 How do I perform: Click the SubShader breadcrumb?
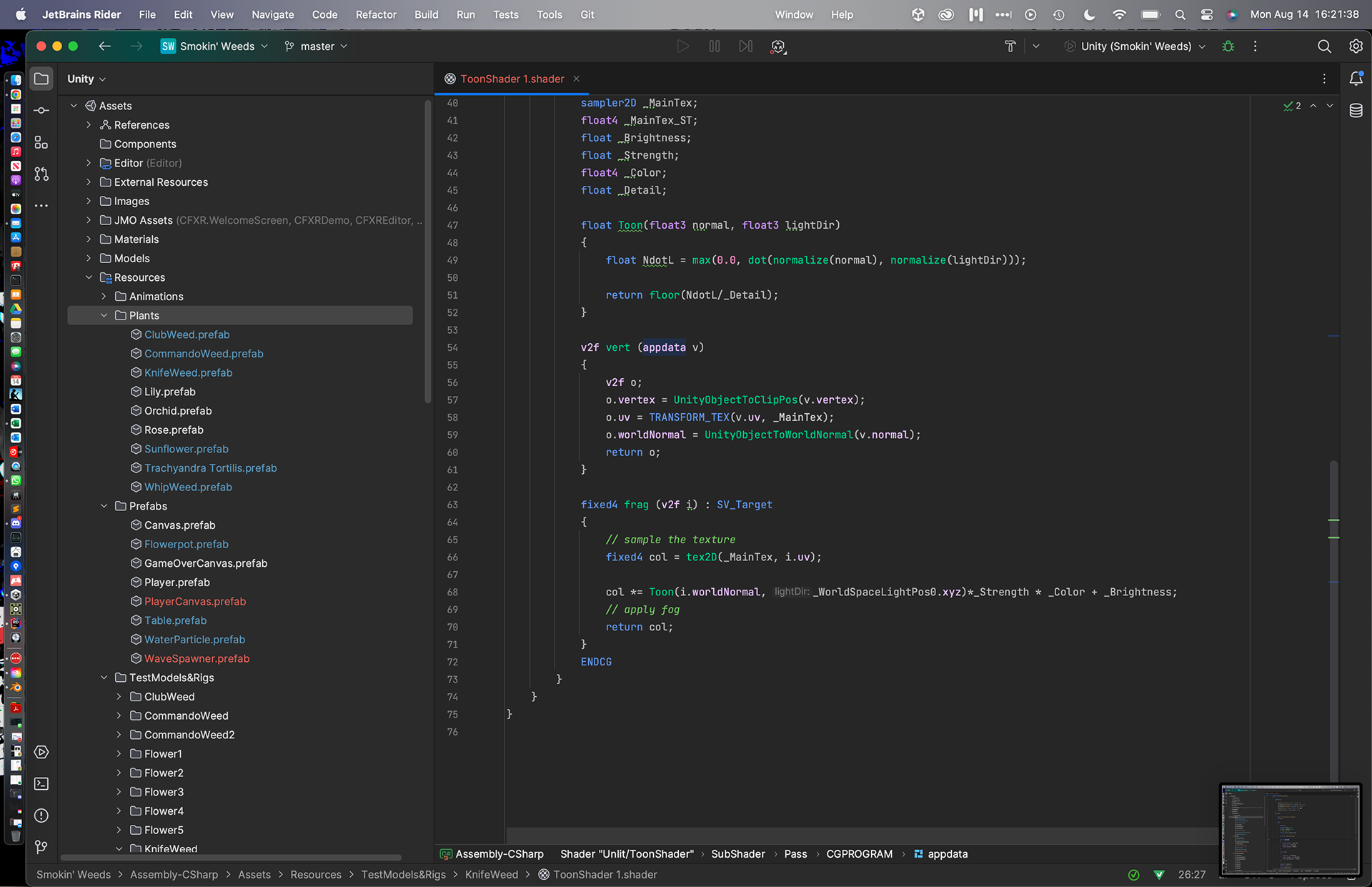[737, 854]
